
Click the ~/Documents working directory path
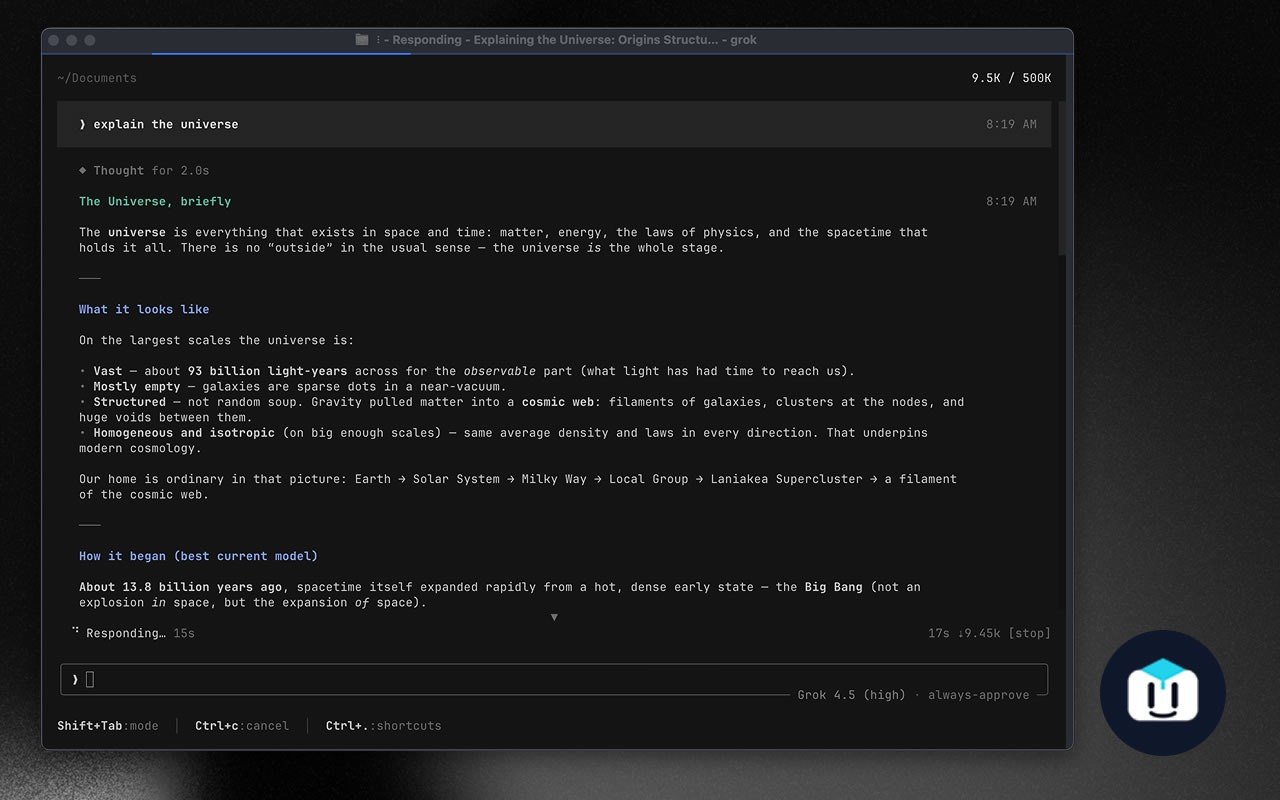coord(97,78)
